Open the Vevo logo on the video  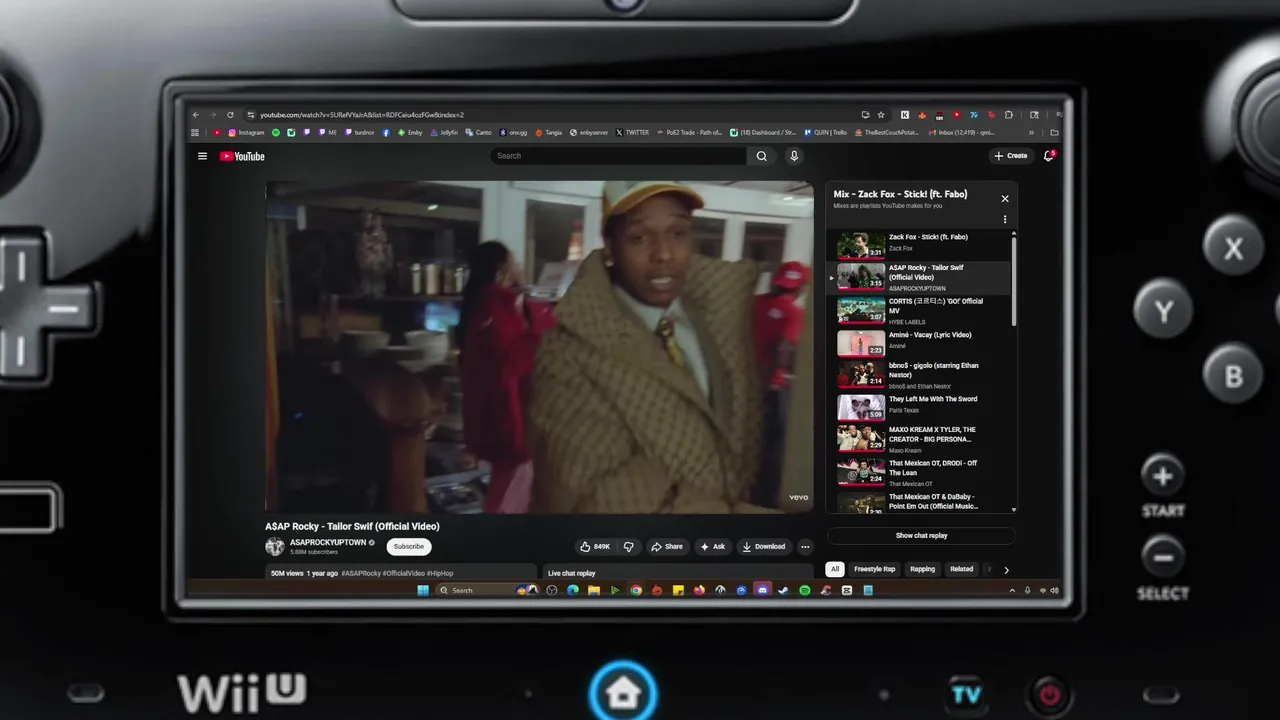pos(798,497)
